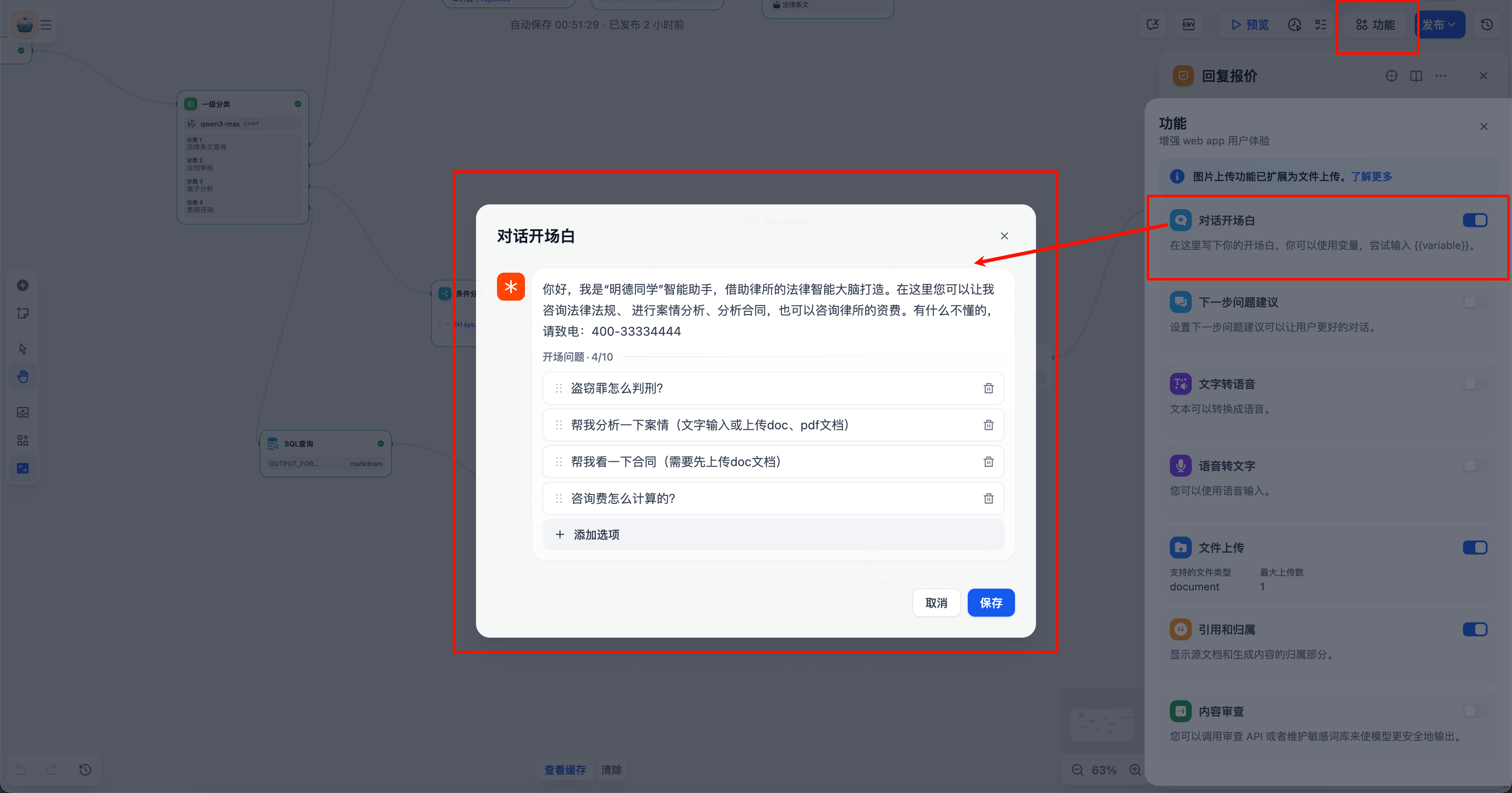Enable the 下一步问题建议 toggle
The image size is (1512, 793).
pyautogui.click(x=1474, y=302)
